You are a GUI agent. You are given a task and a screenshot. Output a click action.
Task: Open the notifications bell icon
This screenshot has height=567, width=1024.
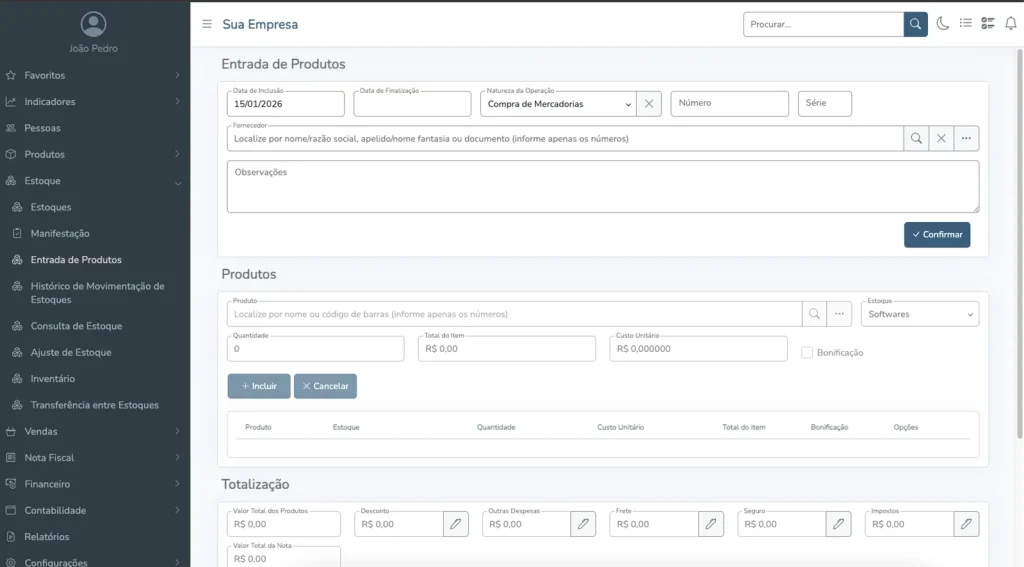coord(1010,24)
